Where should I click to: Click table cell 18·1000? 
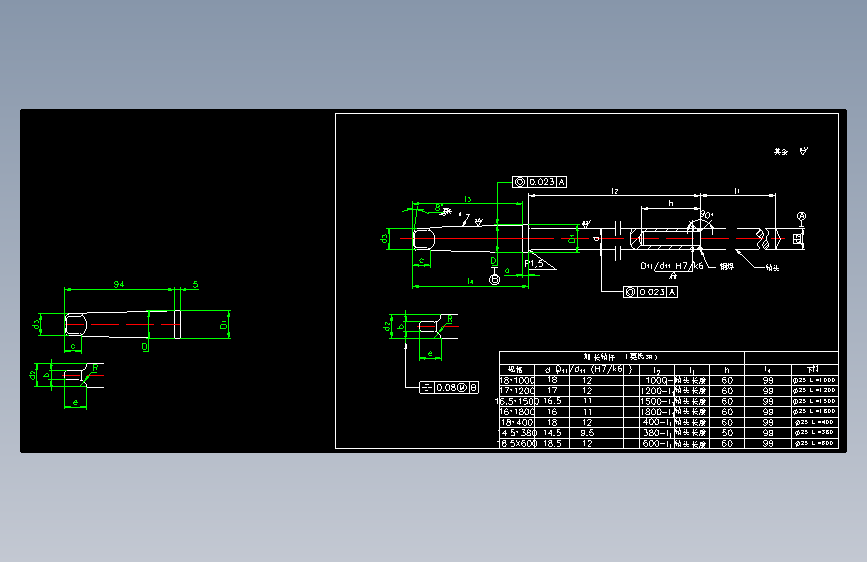tap(517, 381)
